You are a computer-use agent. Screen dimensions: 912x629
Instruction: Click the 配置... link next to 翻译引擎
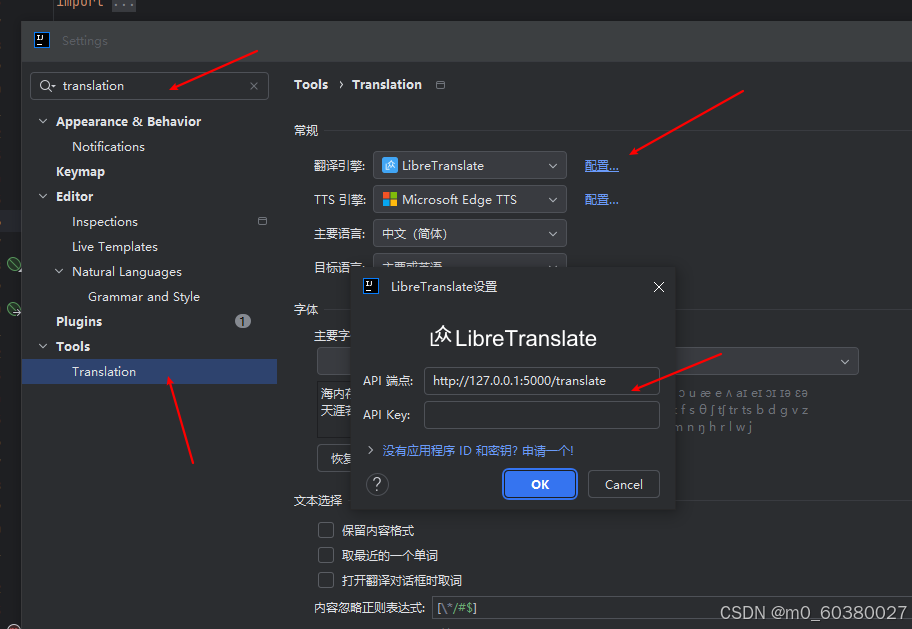coord(601,166)
